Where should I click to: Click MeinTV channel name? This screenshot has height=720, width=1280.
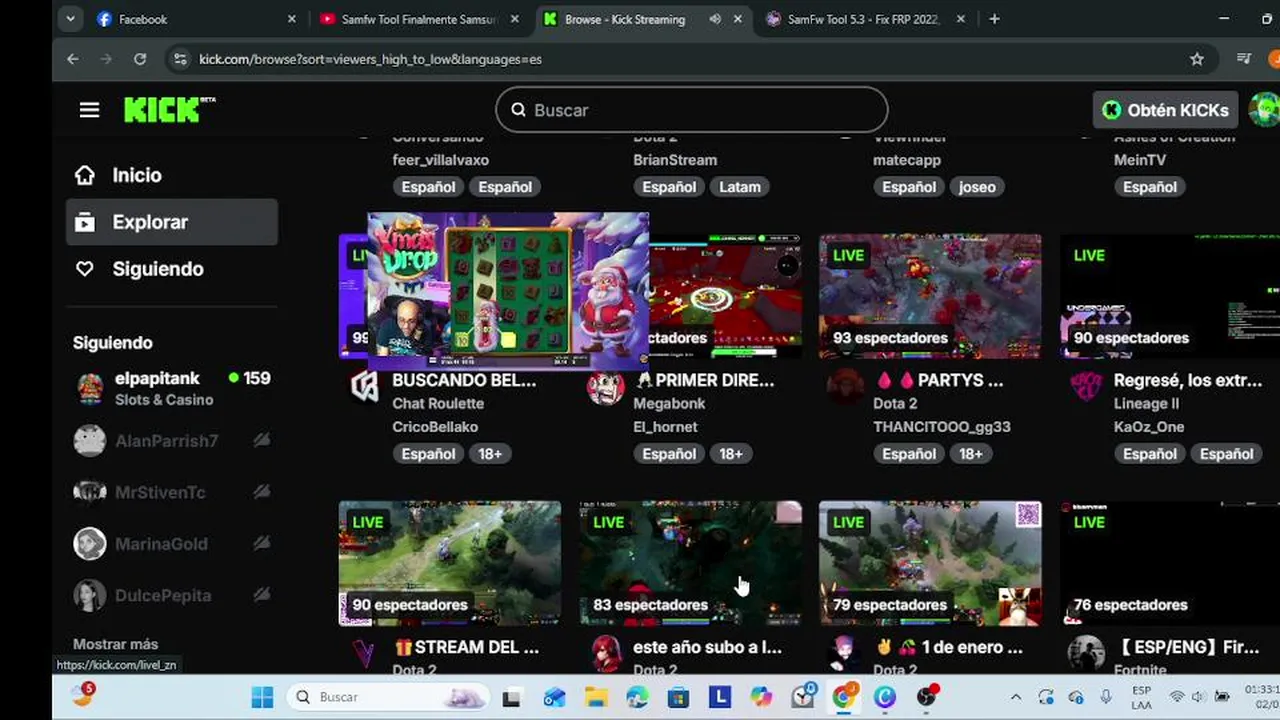[x=1140, y=160]
